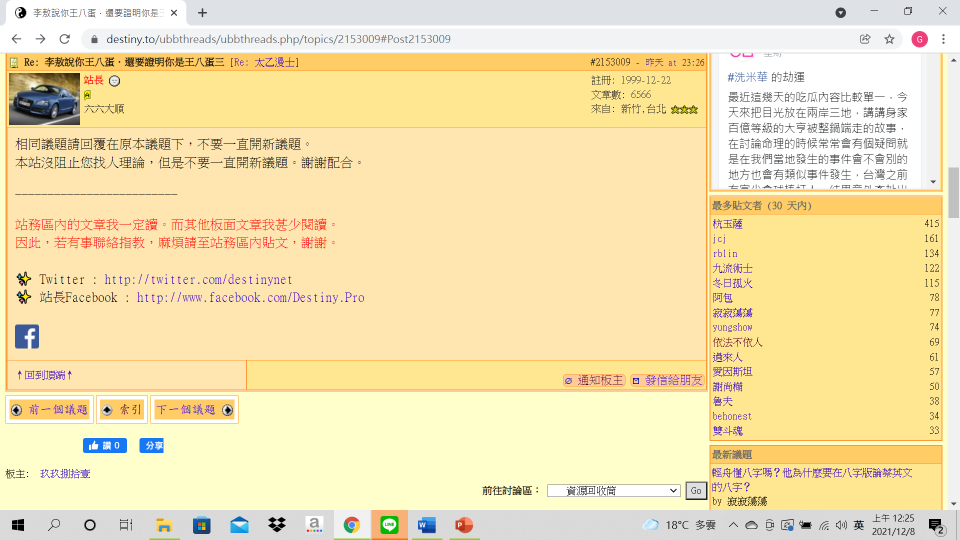Open the Windows Start menu

(18, 525)
